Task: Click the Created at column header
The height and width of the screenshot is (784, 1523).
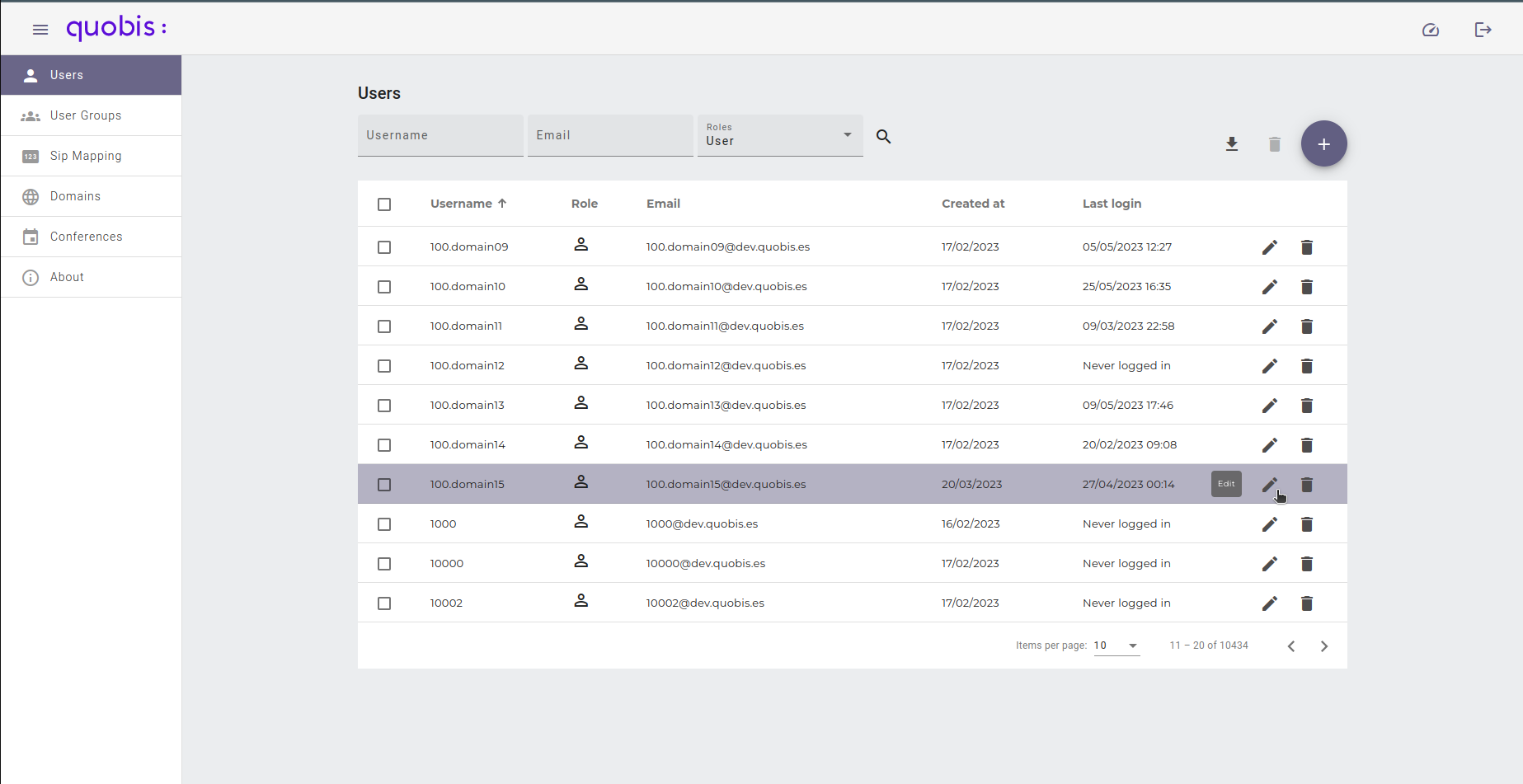Action: pyautogui.click(x=973, y=204)
